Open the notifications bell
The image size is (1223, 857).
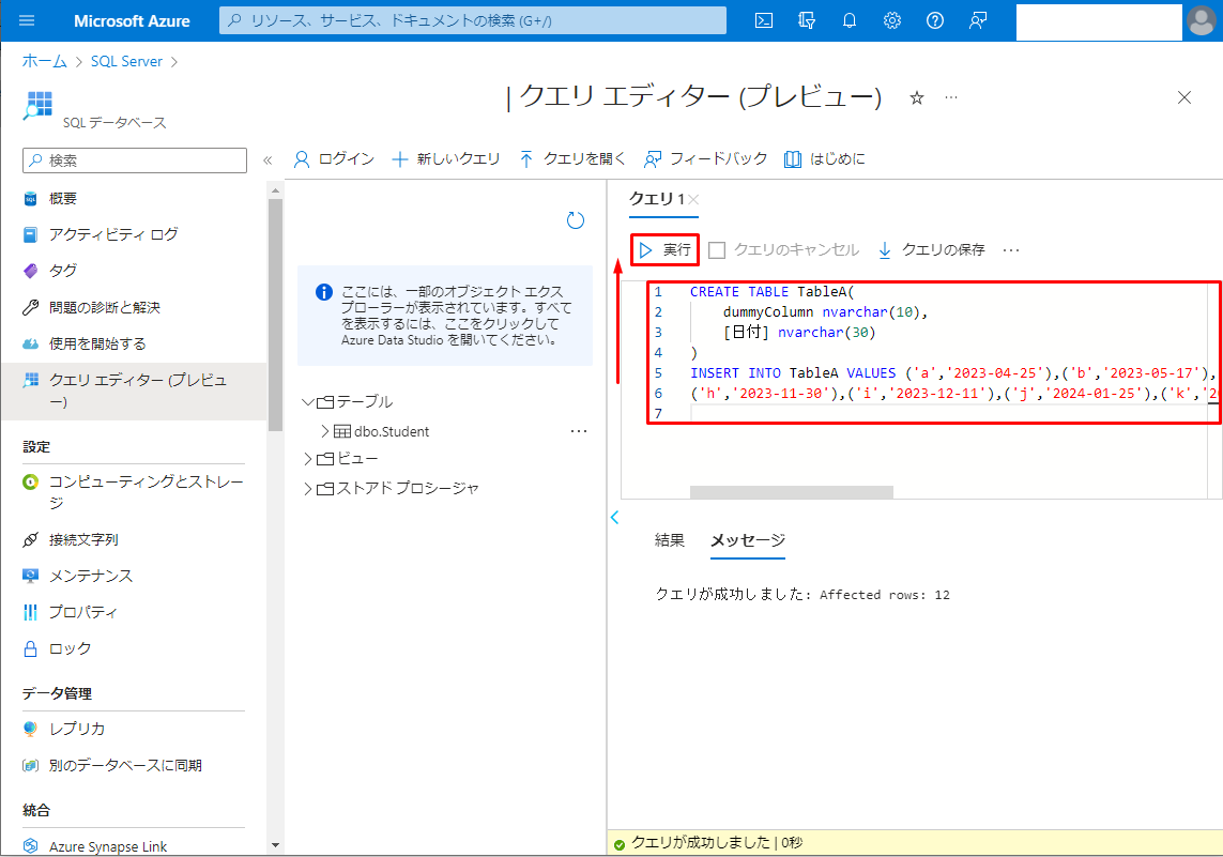850,21
